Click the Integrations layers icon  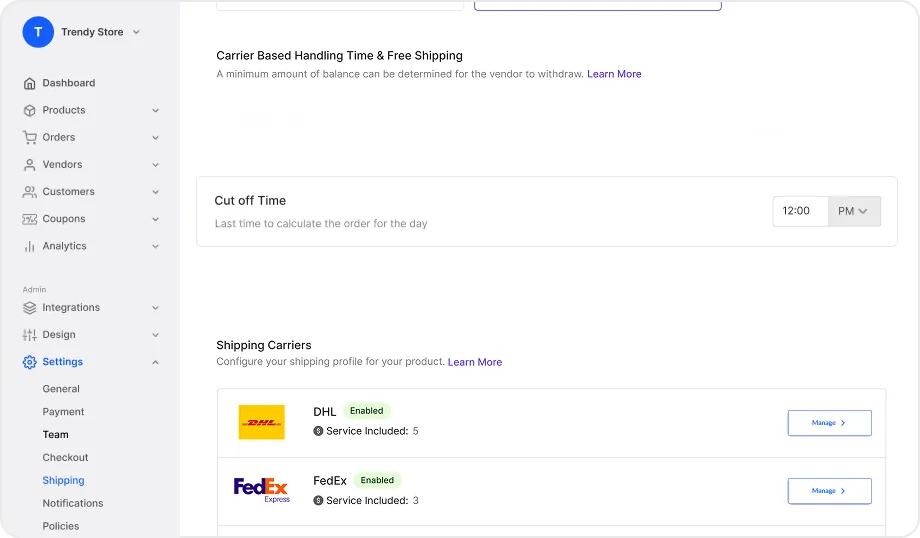29,307
